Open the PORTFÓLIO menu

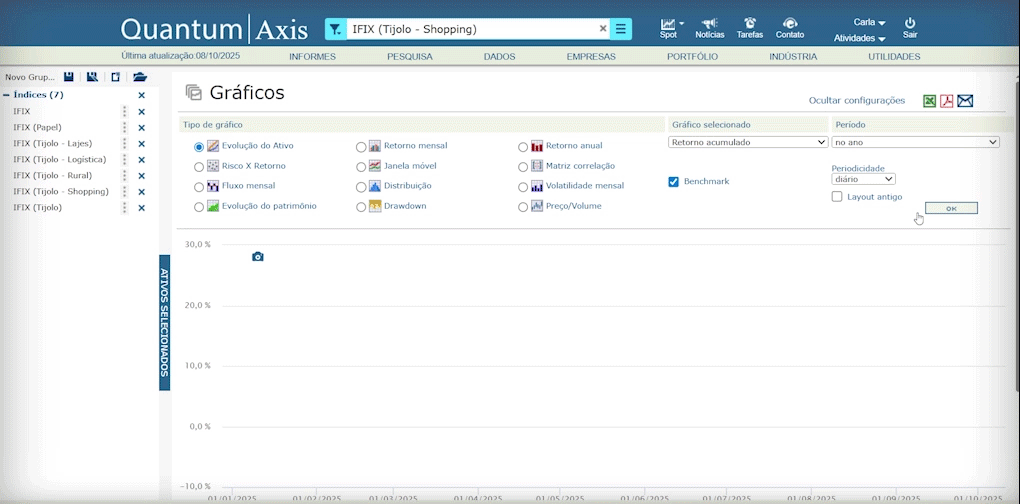(692, 57)
